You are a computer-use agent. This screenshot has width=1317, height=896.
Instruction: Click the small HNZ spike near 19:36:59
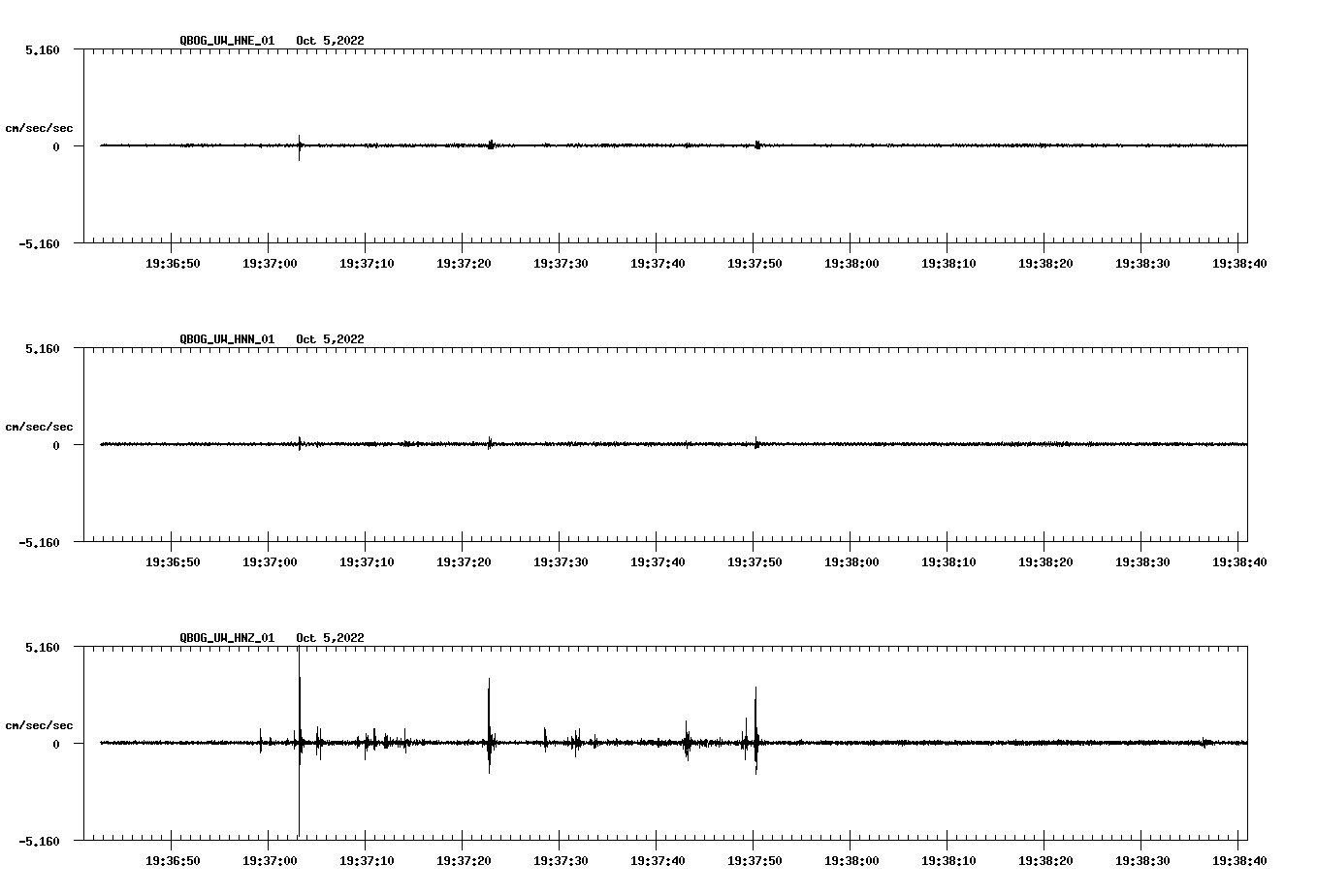tap(261, 741)
